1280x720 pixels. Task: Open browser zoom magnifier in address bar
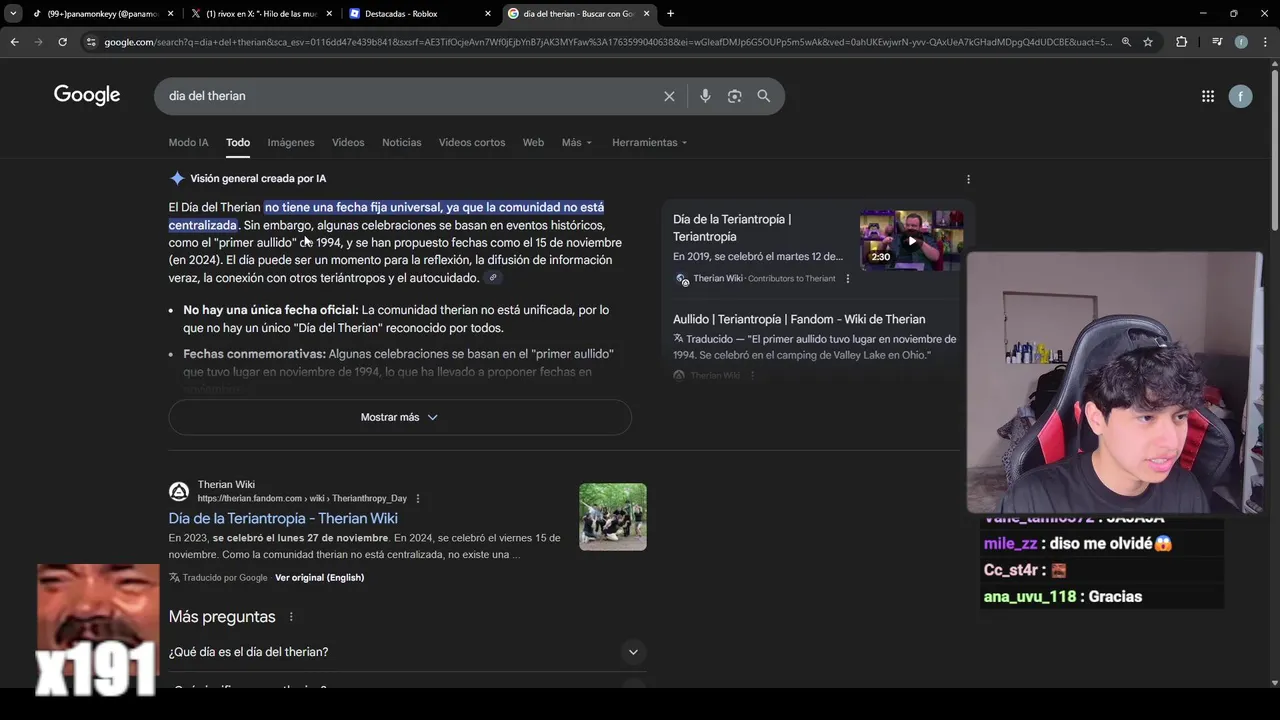1126,42
